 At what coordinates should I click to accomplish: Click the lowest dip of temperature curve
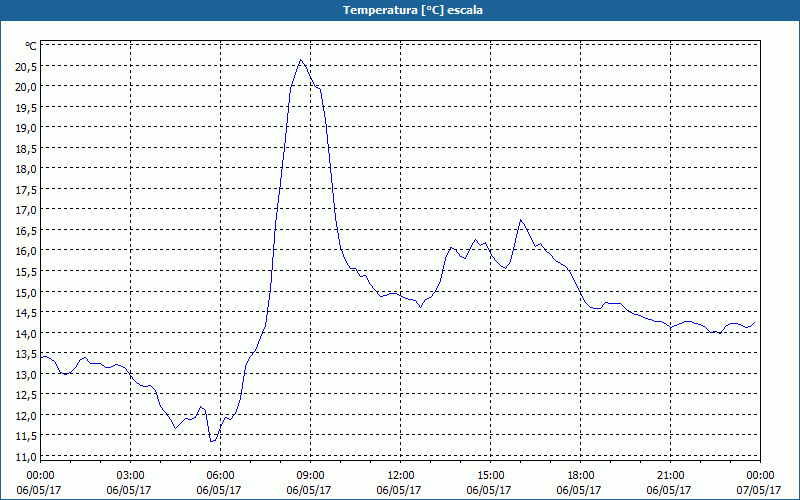click(x=212, y=441)
